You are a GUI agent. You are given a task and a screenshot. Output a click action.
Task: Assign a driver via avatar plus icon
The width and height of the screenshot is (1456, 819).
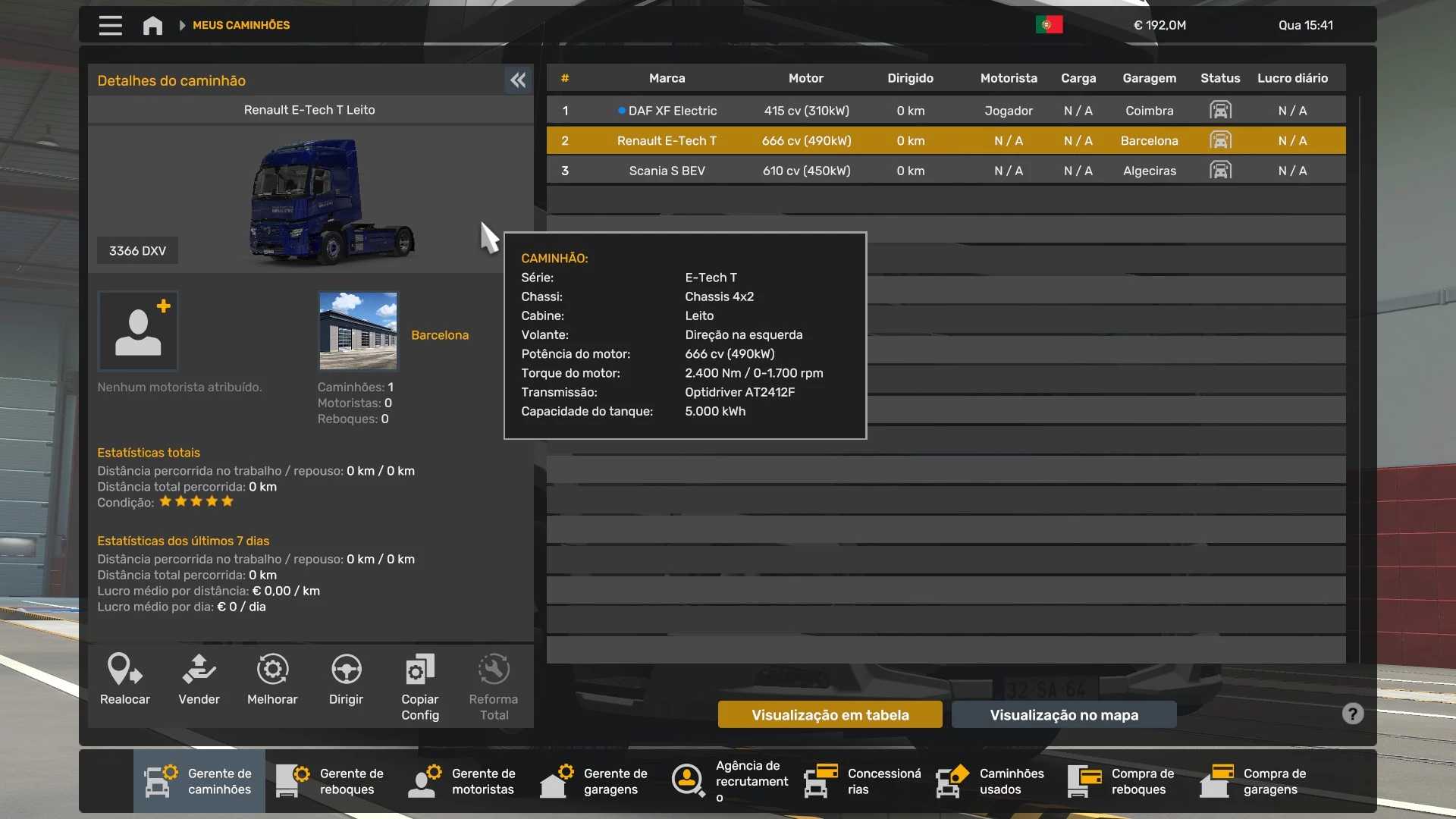pos(138,331)
